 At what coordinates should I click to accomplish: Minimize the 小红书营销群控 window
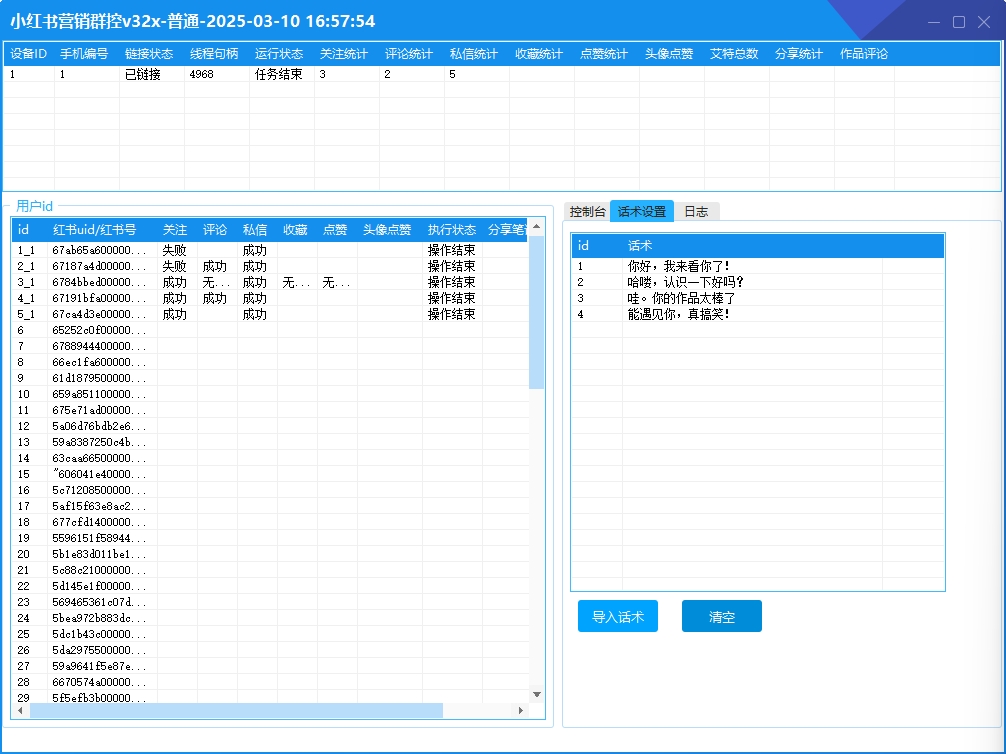pos(934,22)
